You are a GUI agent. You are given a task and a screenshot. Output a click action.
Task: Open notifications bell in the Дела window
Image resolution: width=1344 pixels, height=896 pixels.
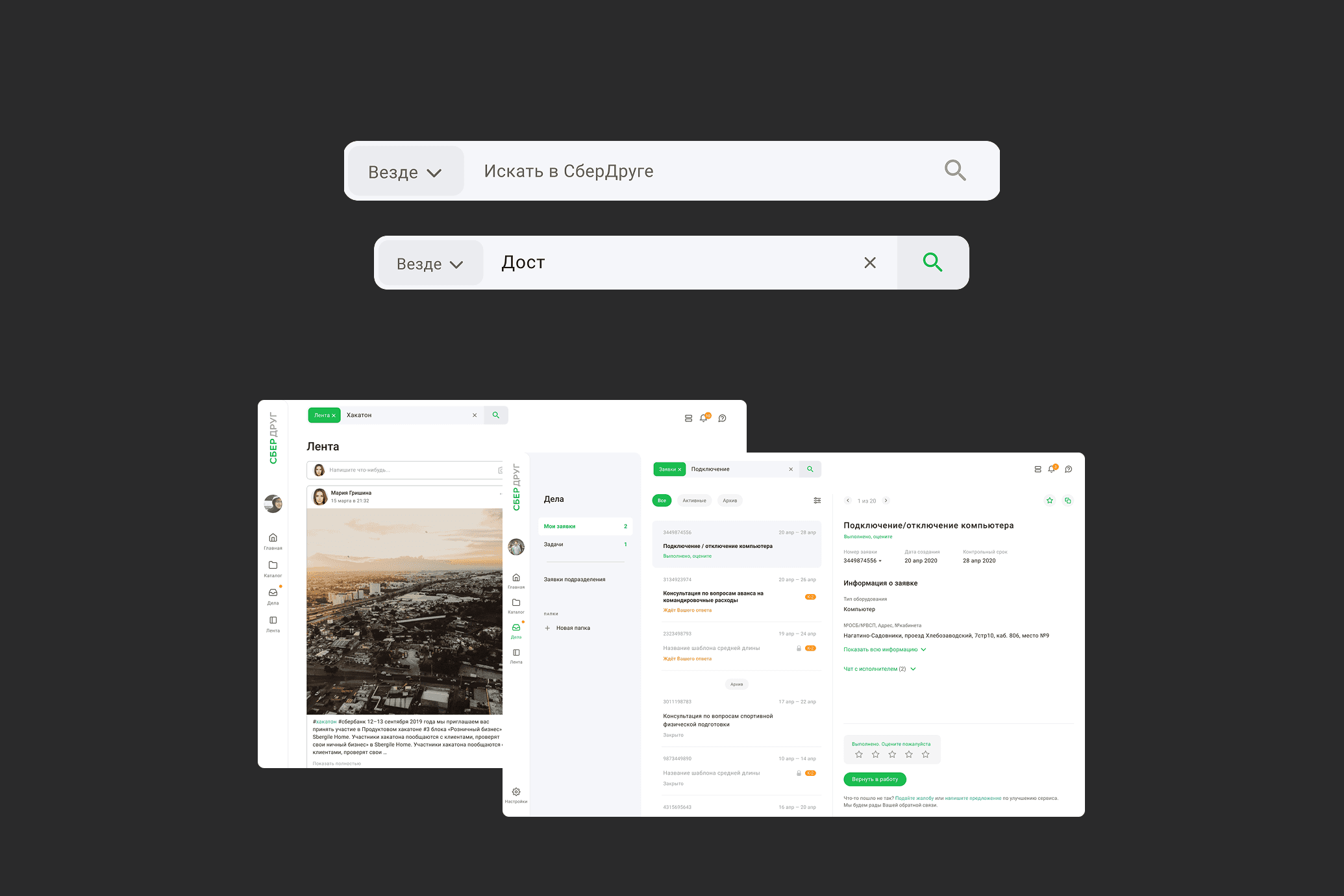click(x=1052, y=469)
